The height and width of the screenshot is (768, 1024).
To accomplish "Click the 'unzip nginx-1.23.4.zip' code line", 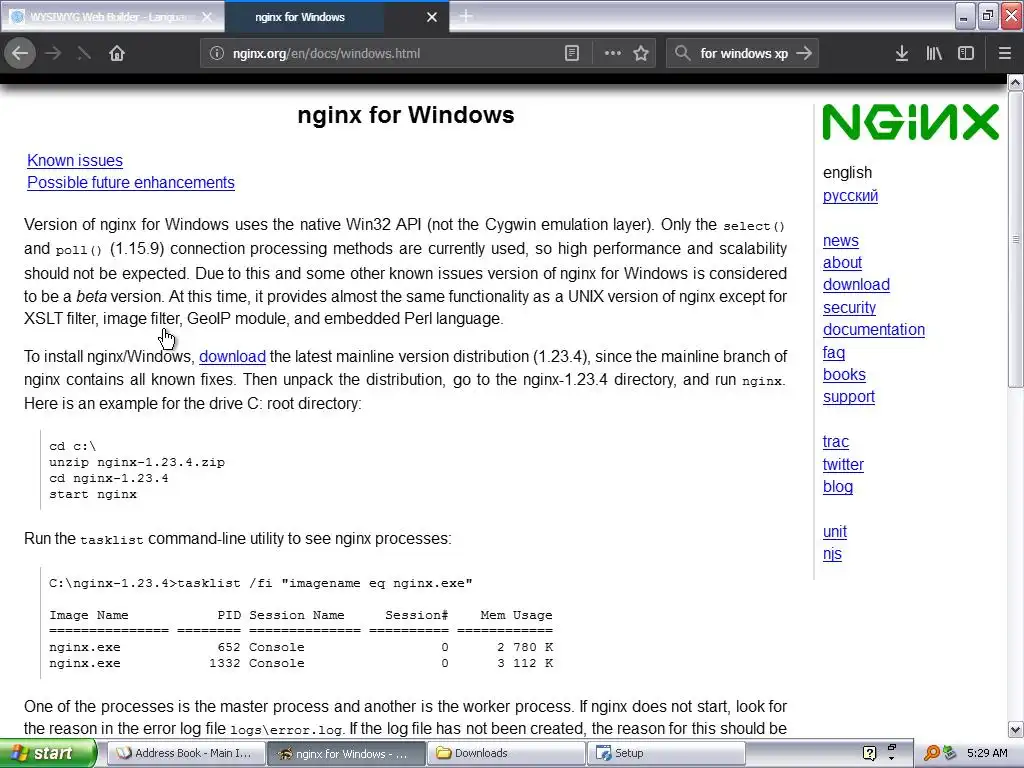I will [136, 462].
